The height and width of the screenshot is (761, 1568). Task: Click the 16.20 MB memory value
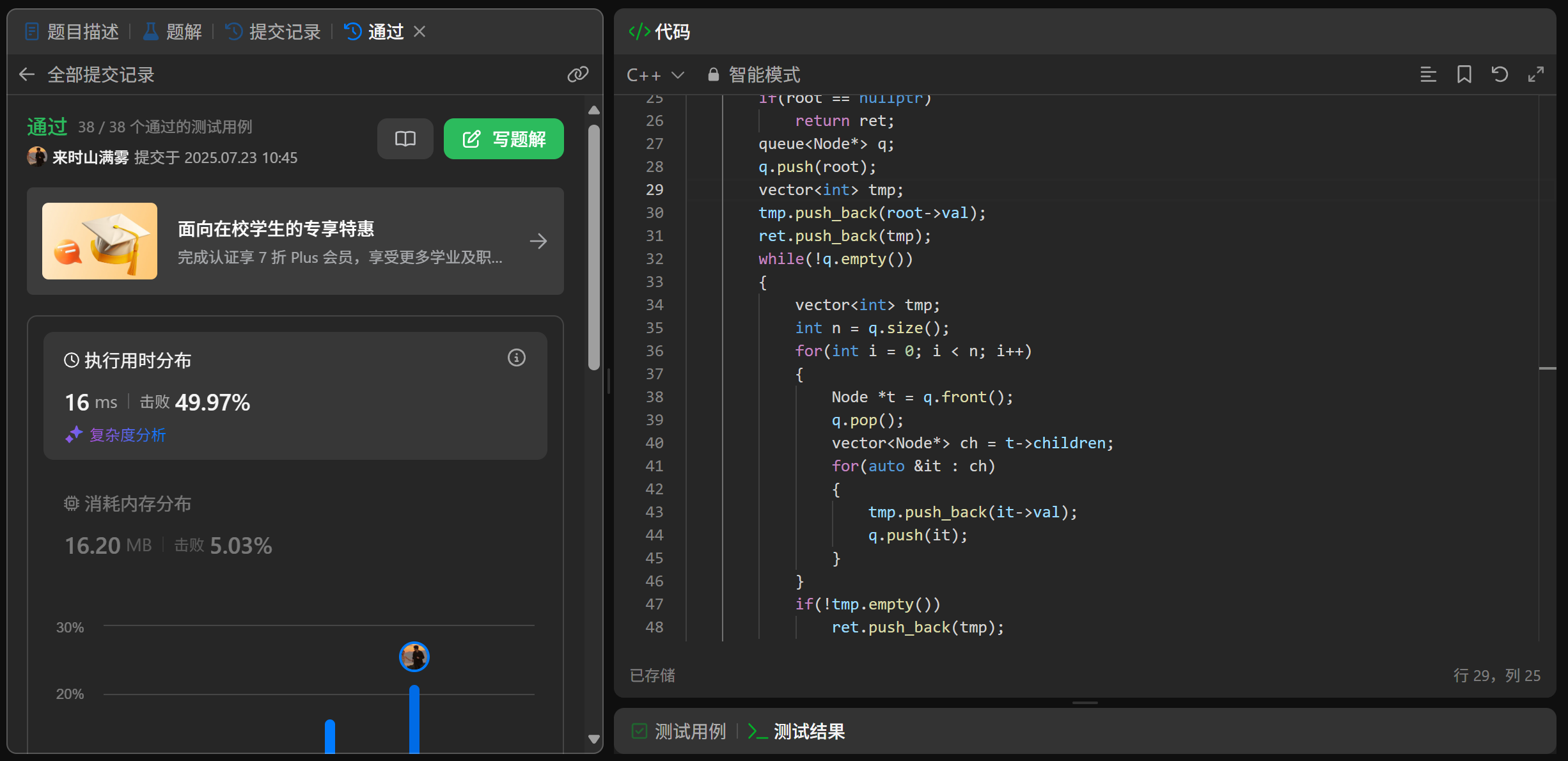108,545
